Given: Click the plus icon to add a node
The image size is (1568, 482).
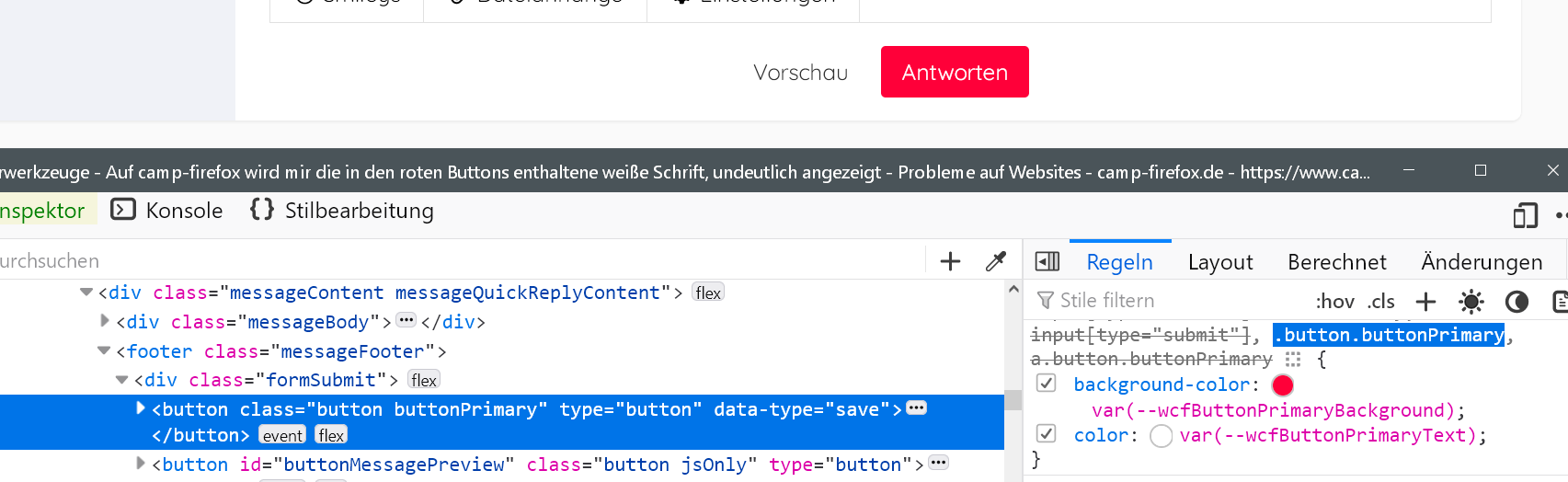Looking at the screenshot, I should [x=950, y=261].
